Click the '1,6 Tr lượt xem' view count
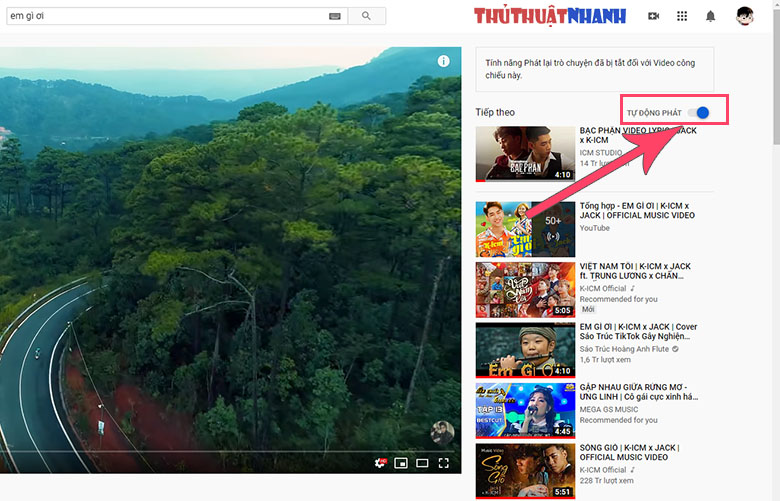The height and width of the screenshot is (501, 780). coord(605,360)
